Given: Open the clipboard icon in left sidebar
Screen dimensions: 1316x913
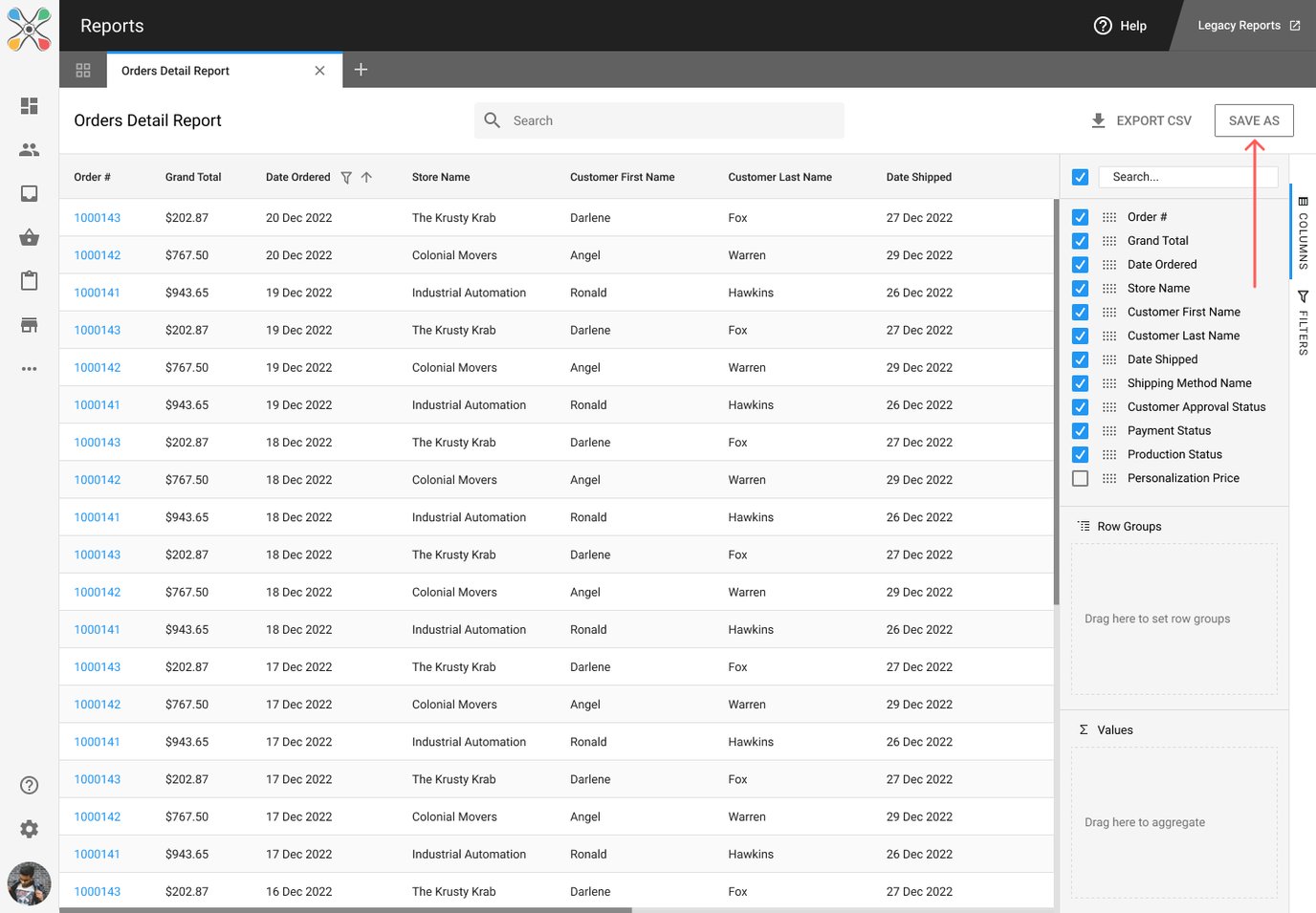Looking at the screenshot, I should [x=29, y=281].
